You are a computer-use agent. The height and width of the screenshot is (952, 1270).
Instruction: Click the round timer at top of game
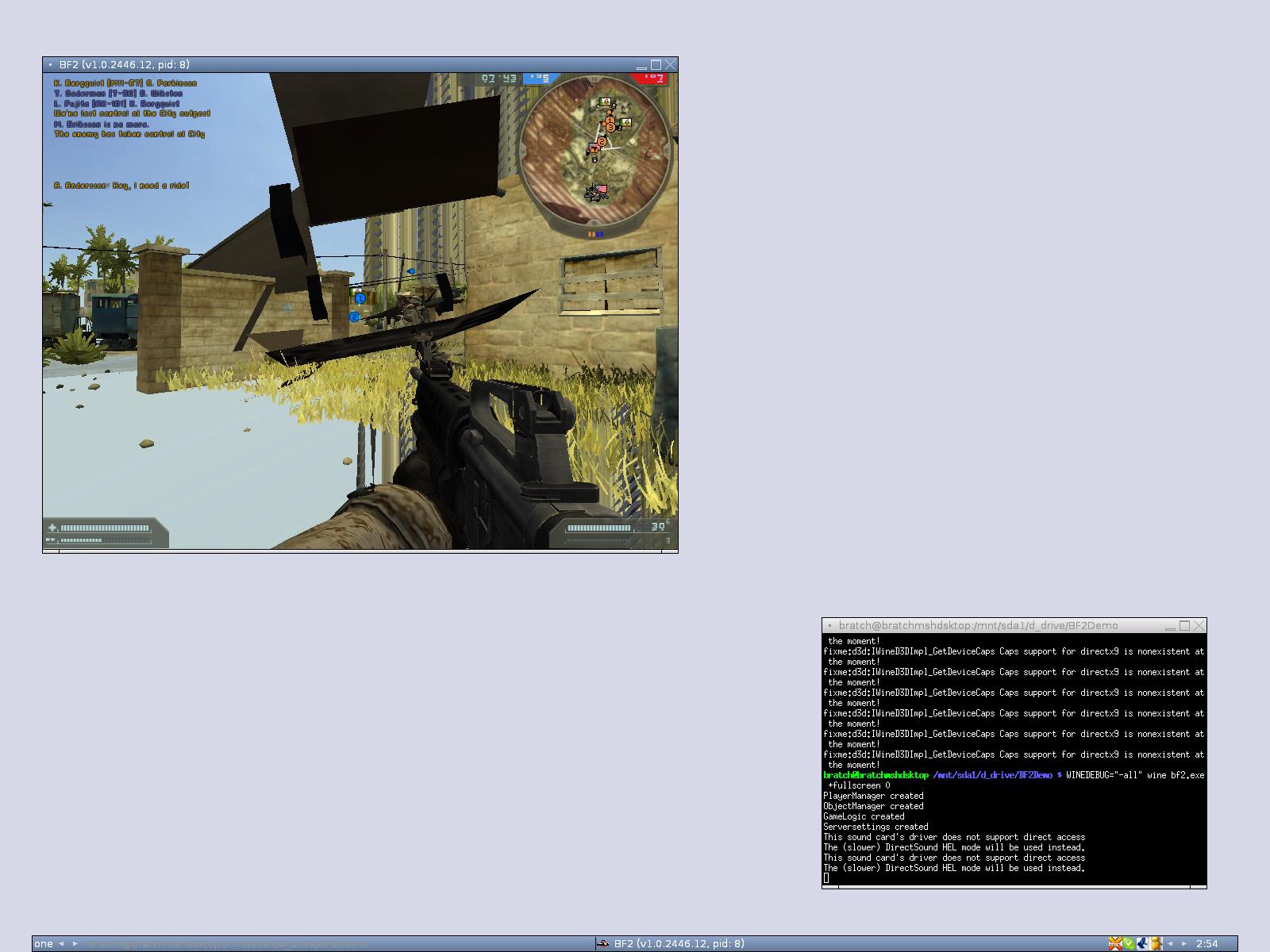499,78
